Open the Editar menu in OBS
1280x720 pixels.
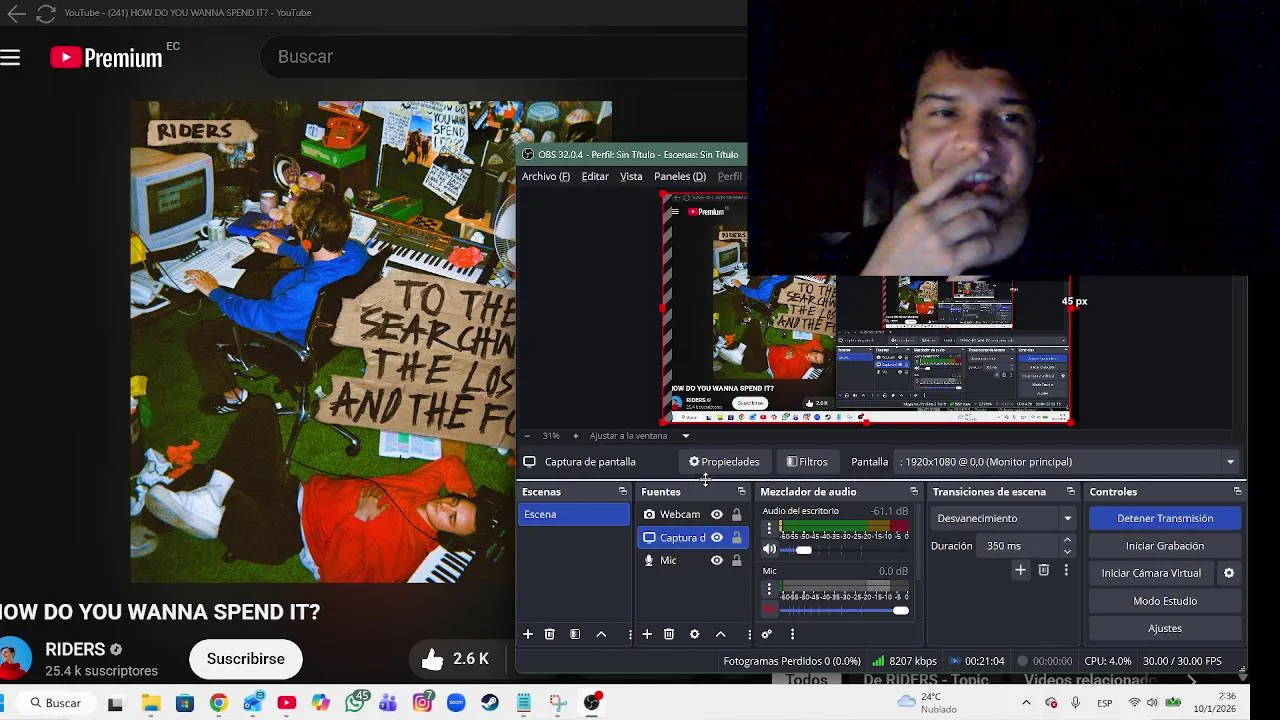pos(595,176)
